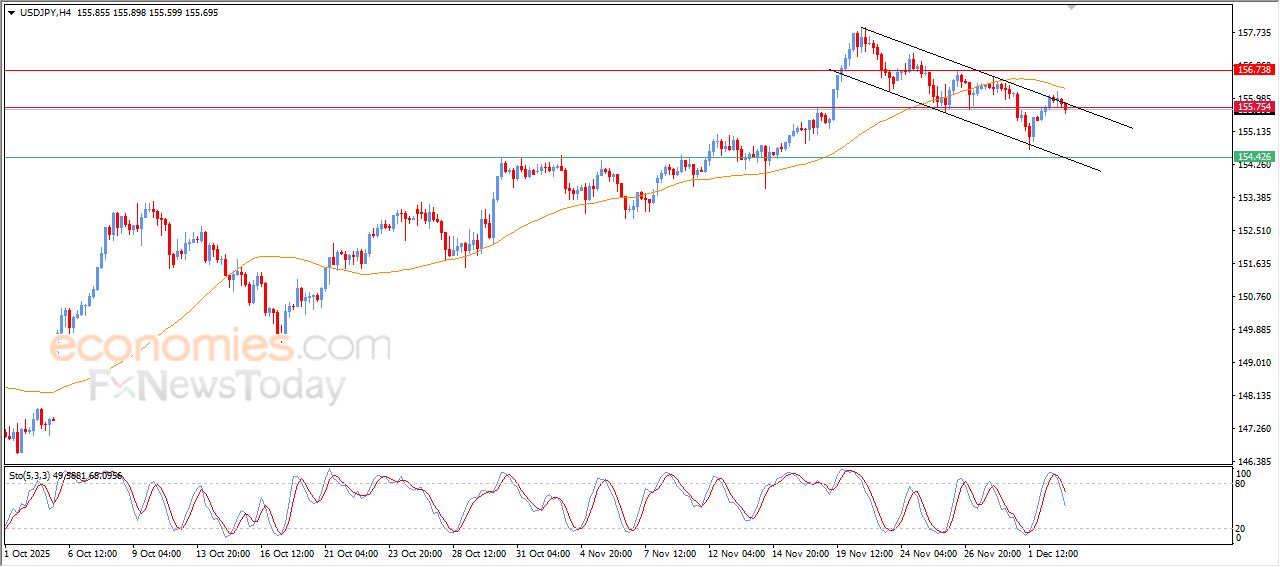Click the 1 Oct 2025 date label

click(x=26, y=553)
